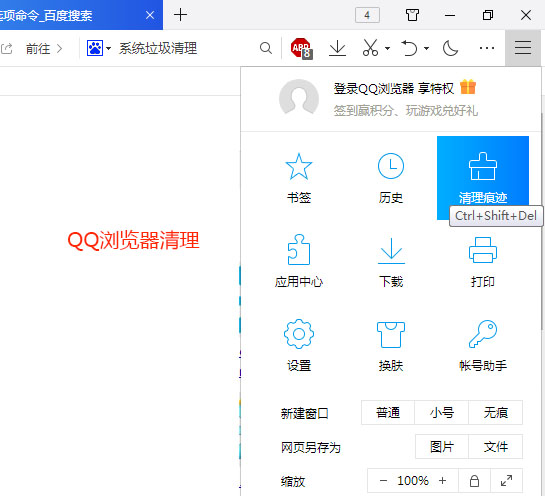
Task: Click the titlebar skin shirt icon
Action: 412,15
